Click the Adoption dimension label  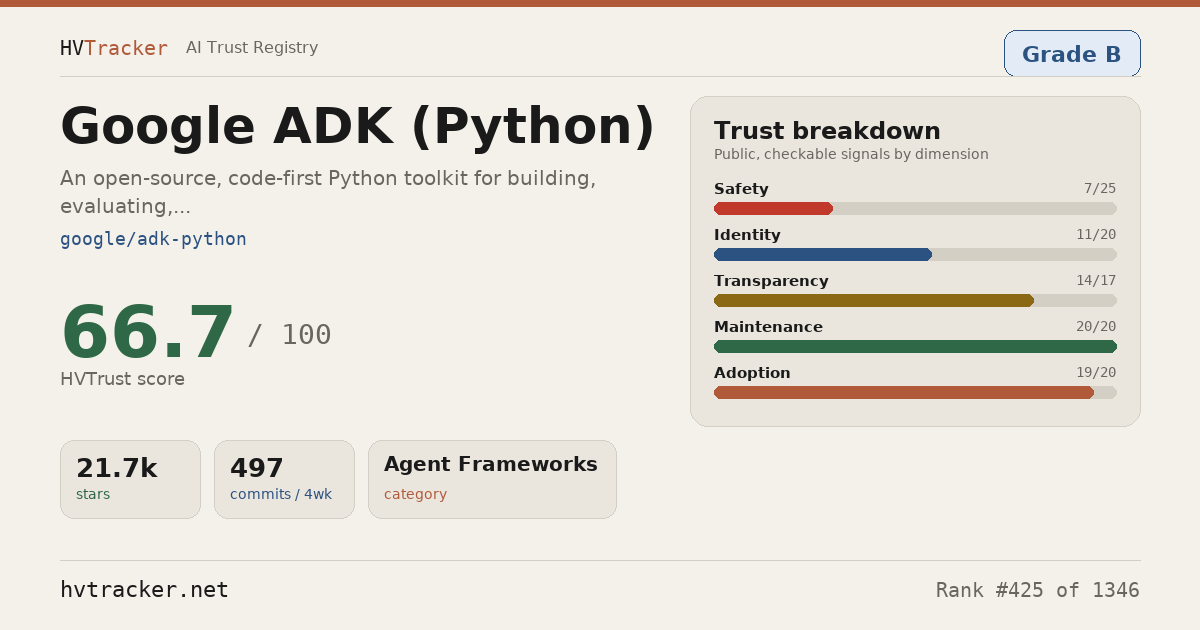[x=752, y=373]
